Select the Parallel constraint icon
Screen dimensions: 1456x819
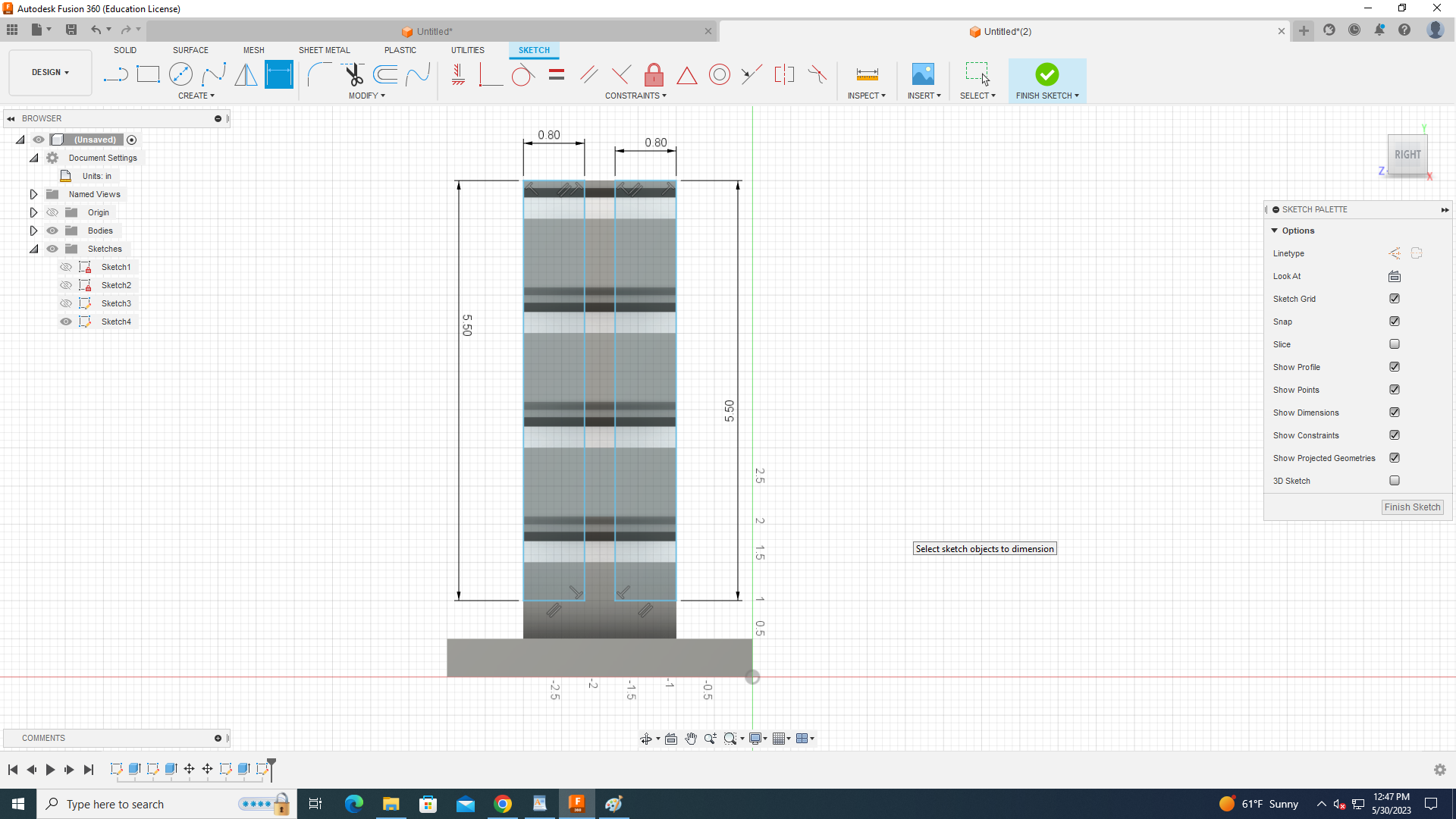point(588,74)
